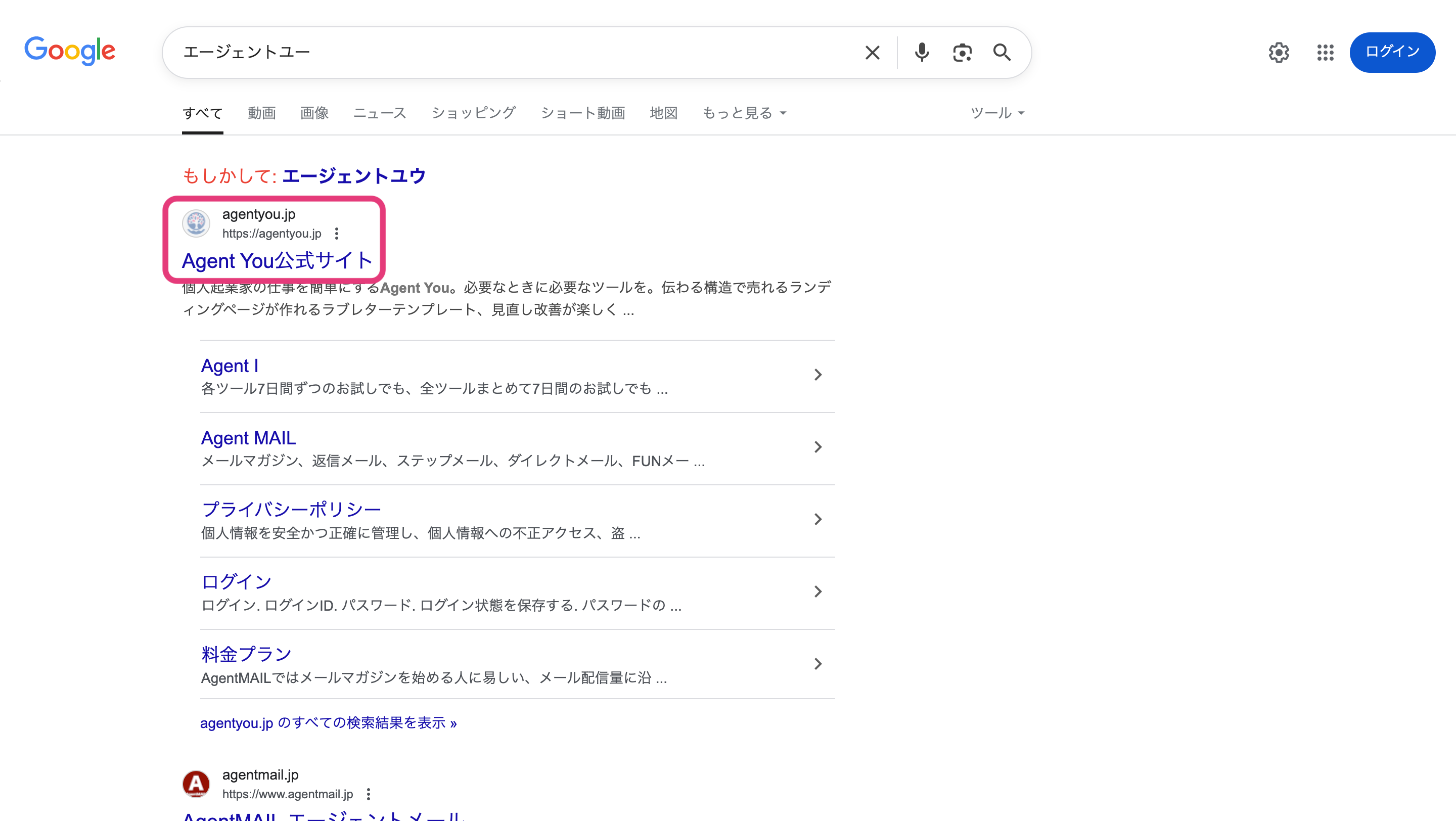Click description AgentMAILではメールマガジンを始める
Viewport: 1456px width, 821px height.
(x=434, y=678)
